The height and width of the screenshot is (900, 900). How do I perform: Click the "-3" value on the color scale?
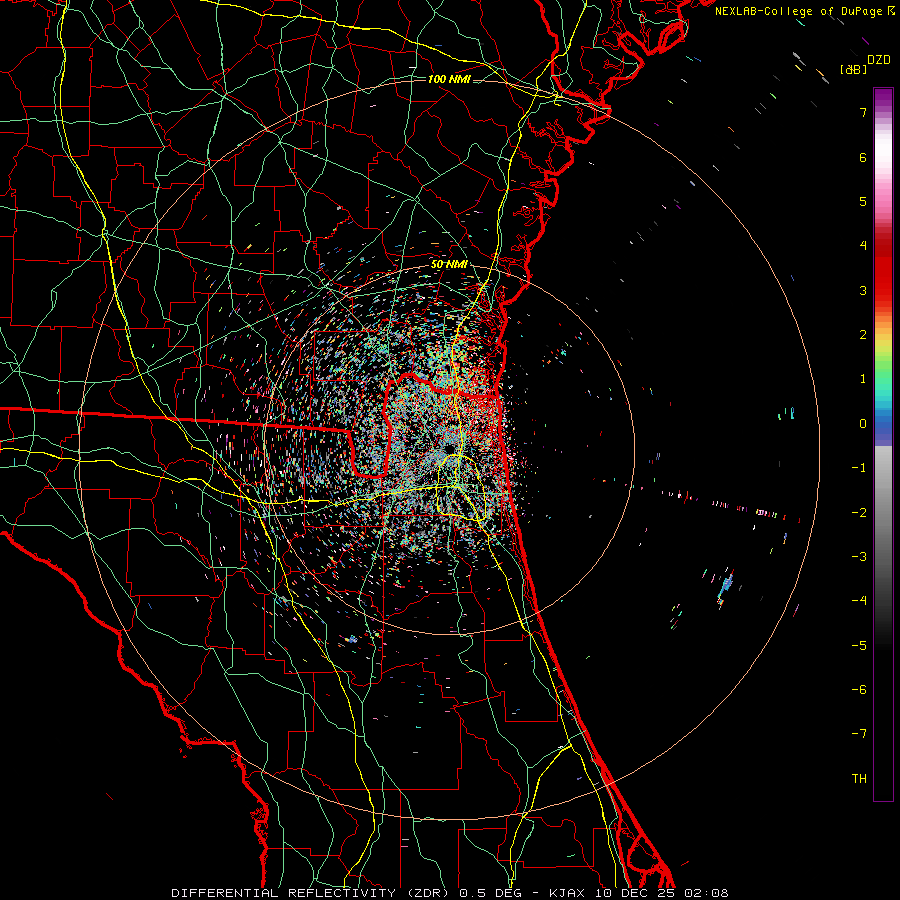point(859,557)
